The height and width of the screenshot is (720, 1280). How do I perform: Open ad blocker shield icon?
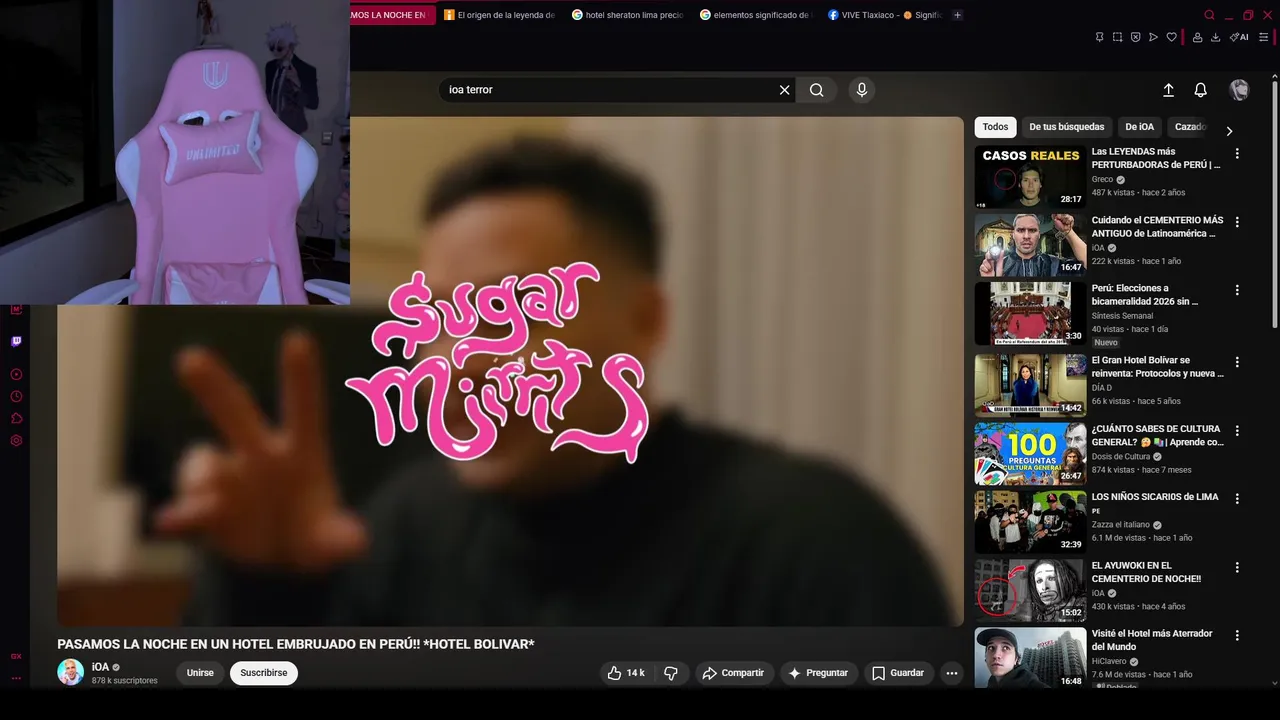tap(1135, 37)
